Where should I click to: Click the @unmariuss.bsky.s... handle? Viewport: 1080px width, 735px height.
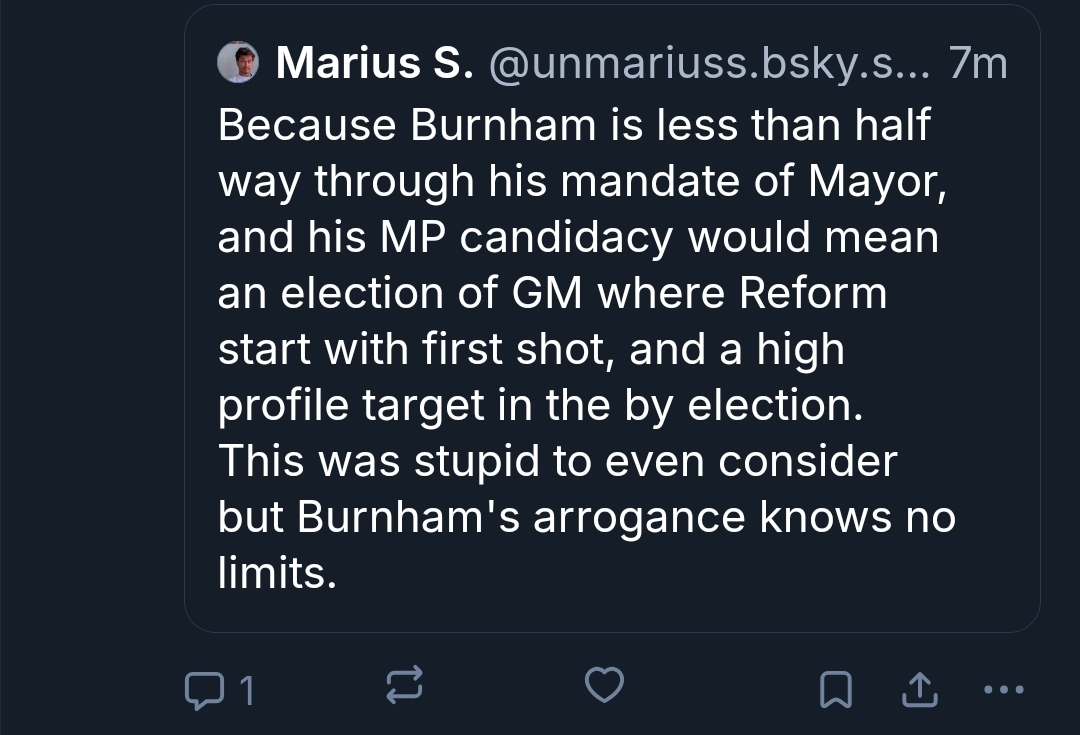709,64
